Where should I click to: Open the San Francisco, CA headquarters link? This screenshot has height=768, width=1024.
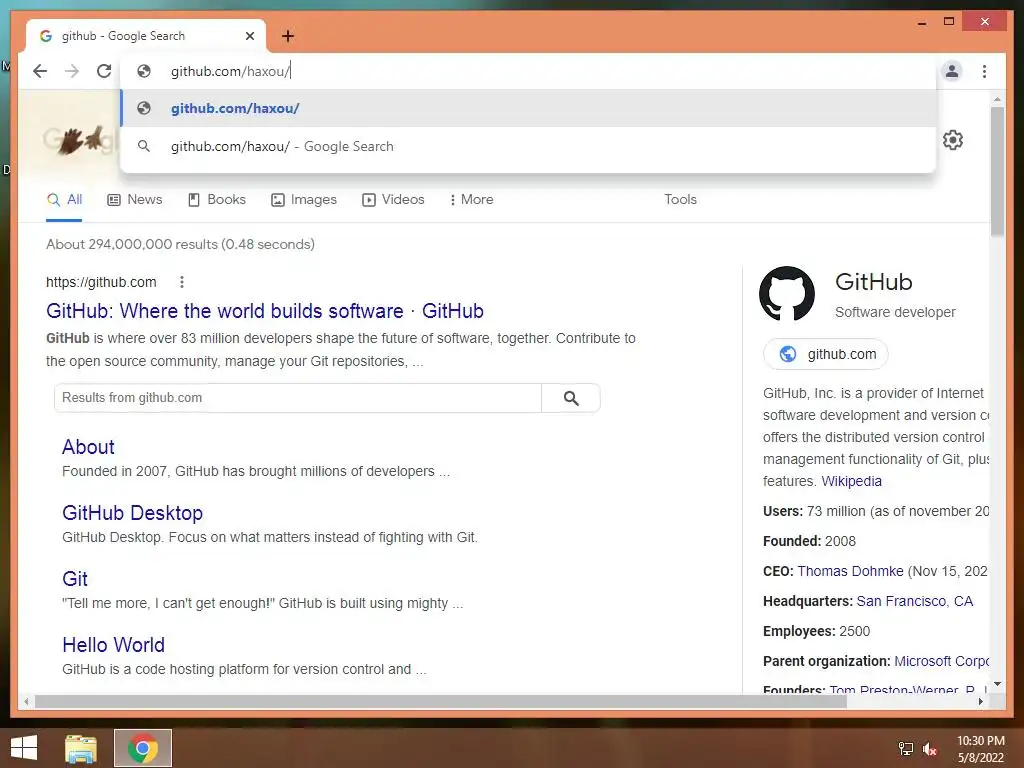tap(914, 601)
